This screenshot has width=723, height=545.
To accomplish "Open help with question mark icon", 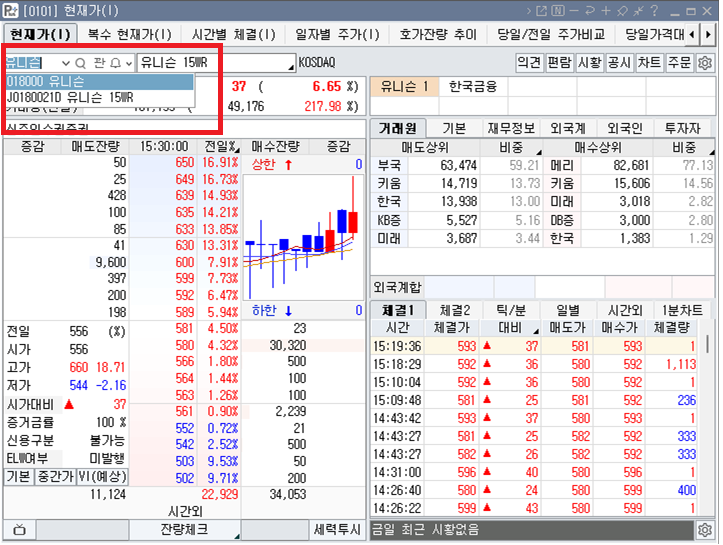I will (654, 10).
